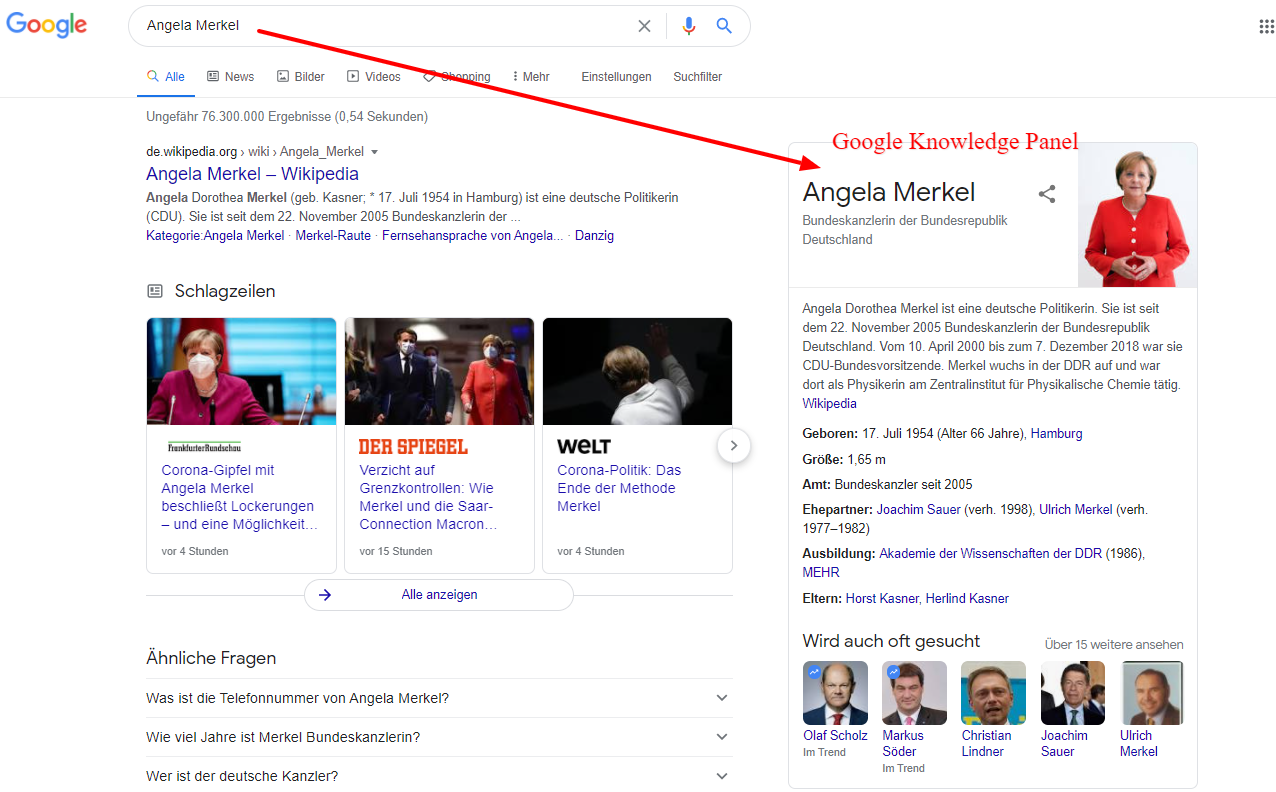The width and height of the screenshot is (1276, 792).
Task: Expand question about Telefonnummer von Angela Merkel
Action: click(x=439, y=698)
